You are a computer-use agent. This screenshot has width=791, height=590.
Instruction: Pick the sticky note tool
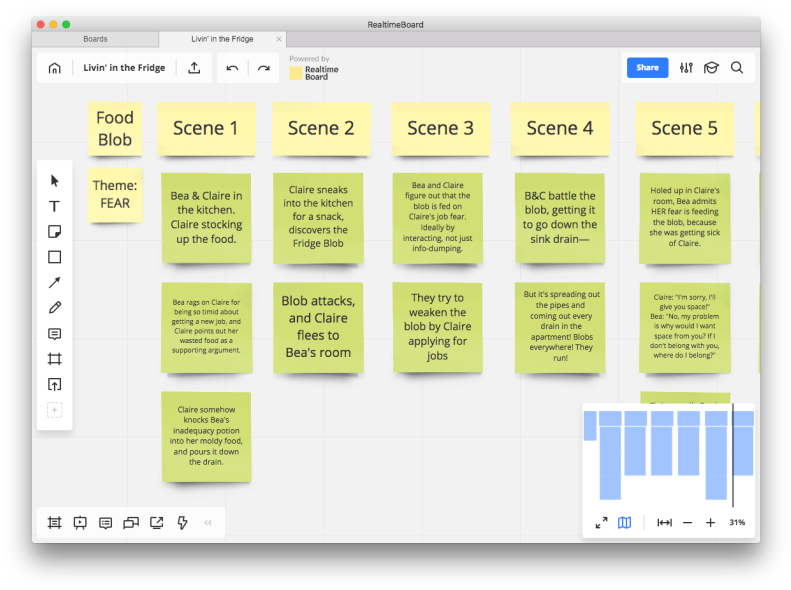point(55,232)
